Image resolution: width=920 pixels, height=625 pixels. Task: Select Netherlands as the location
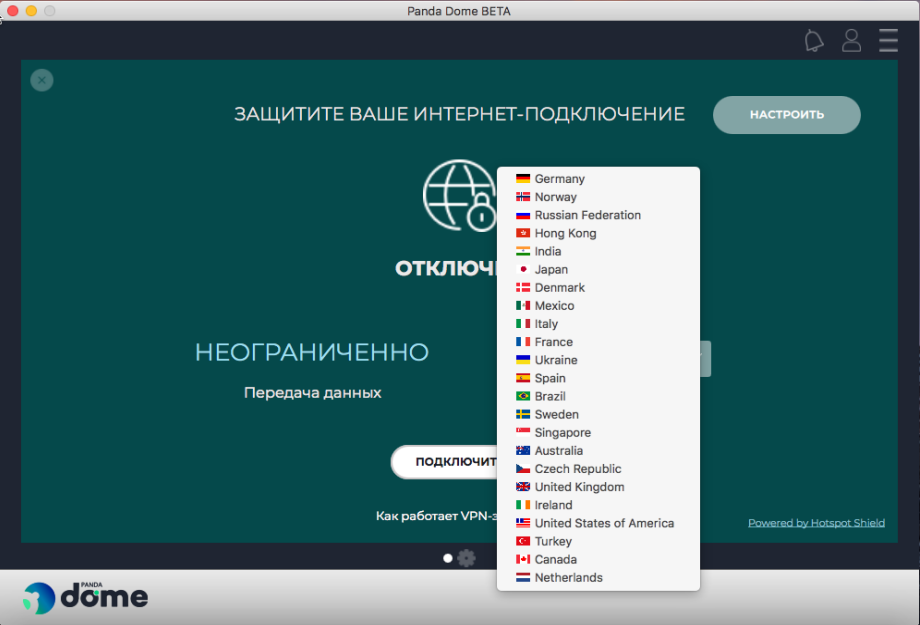(x=598, y=577)
